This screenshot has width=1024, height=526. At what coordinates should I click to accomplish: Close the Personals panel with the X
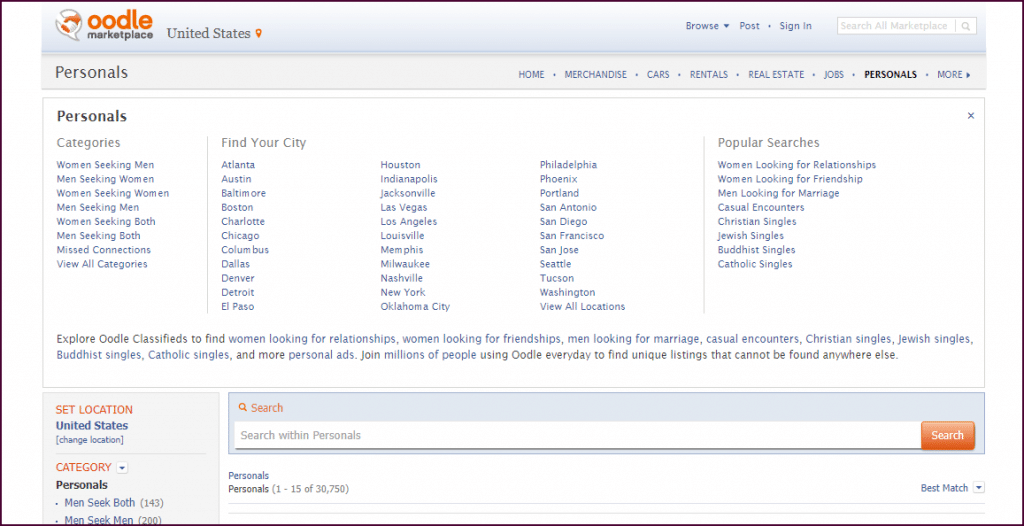pyautogui.click(x=970, y=116)
